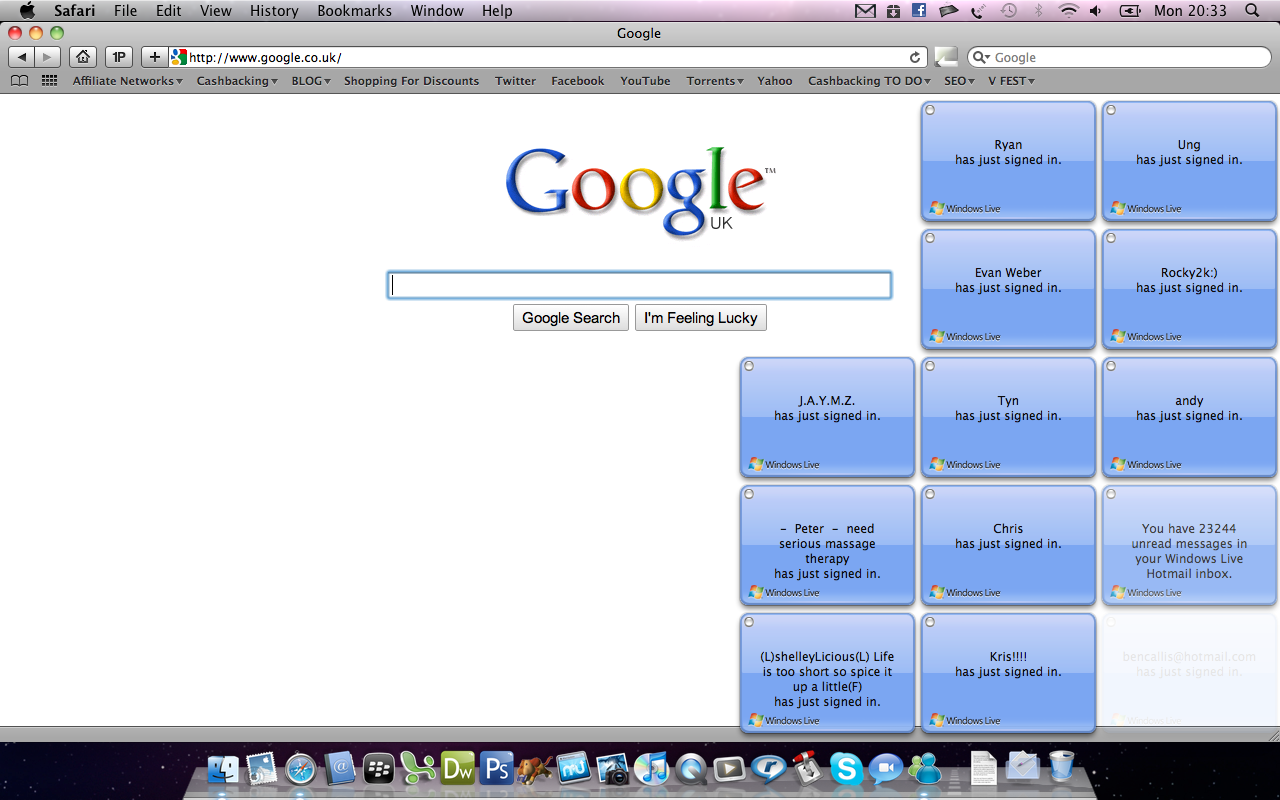This screenshot has width=1280, height=800.
Task: Open the battery status menu
Action: (x=1130, y=11)
